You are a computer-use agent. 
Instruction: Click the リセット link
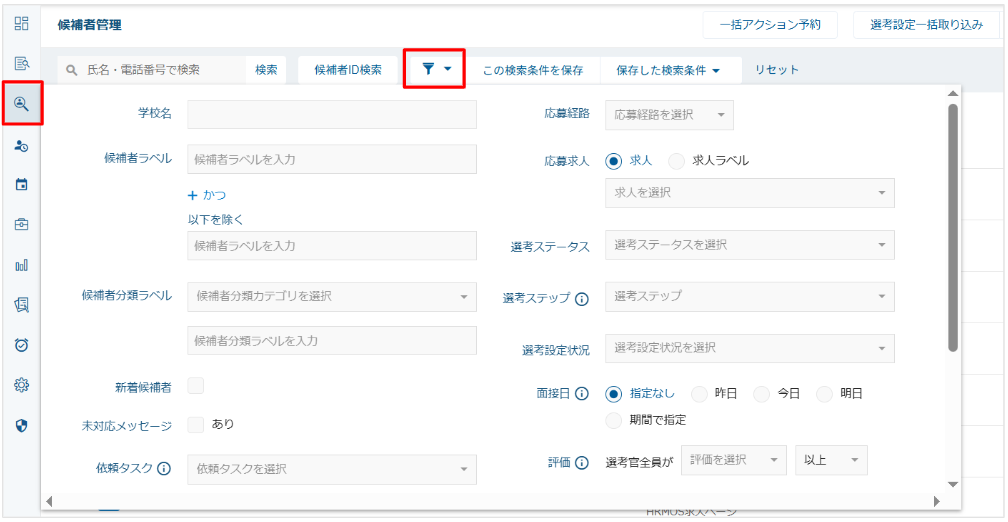pos(777,70)
